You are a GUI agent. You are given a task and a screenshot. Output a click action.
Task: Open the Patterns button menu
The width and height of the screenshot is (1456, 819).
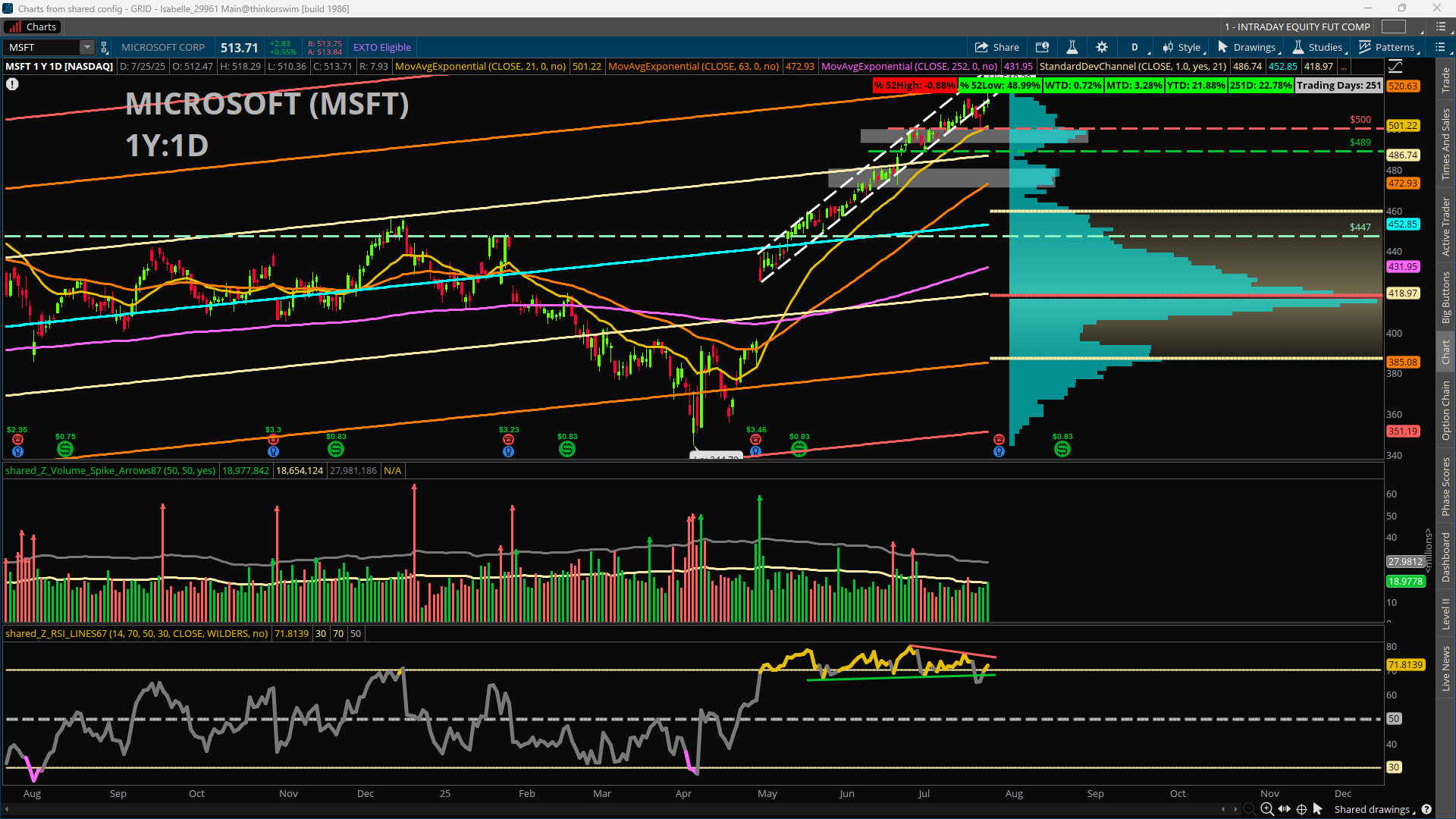[1387, 47]
